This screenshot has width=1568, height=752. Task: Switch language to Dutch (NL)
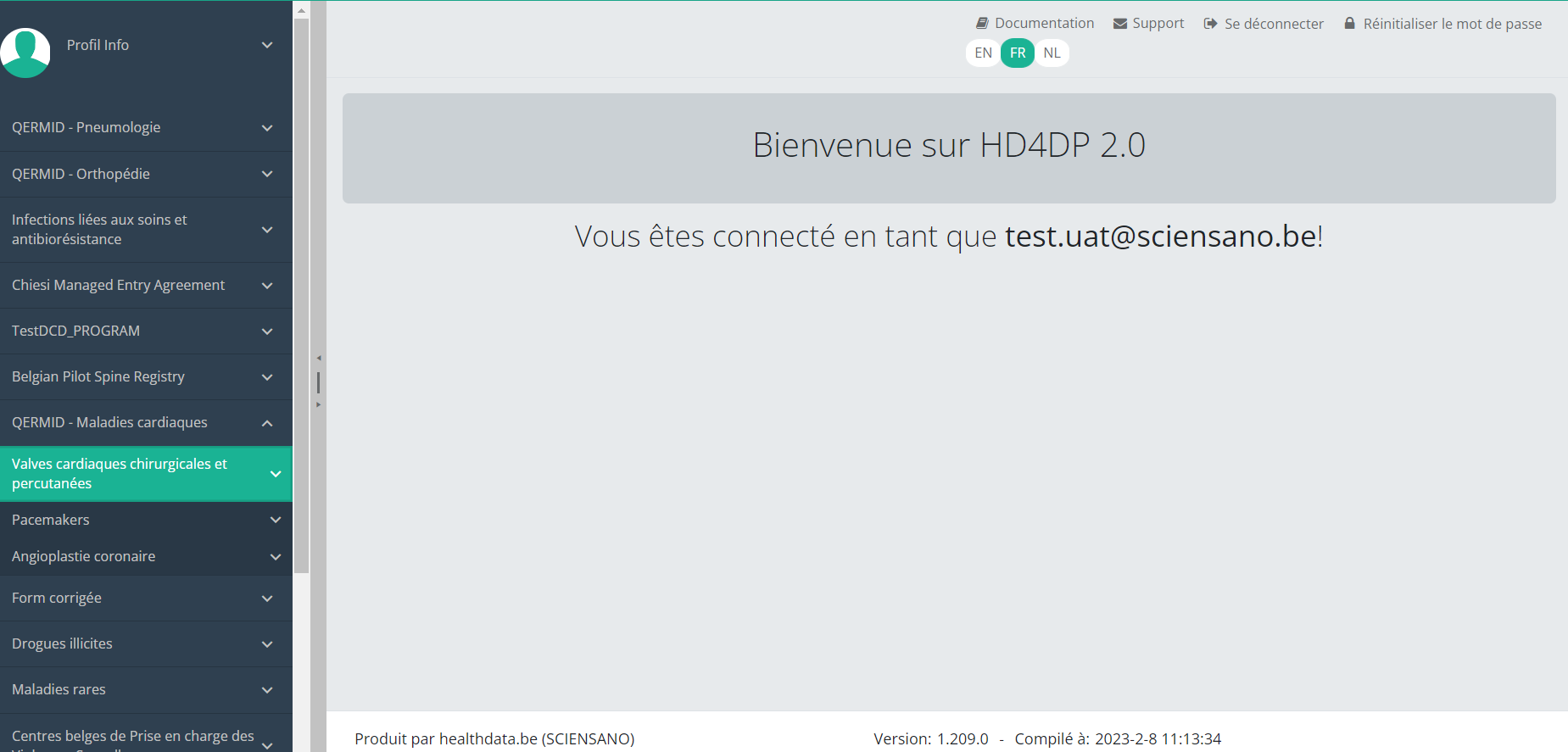(x=1052, y=53)
